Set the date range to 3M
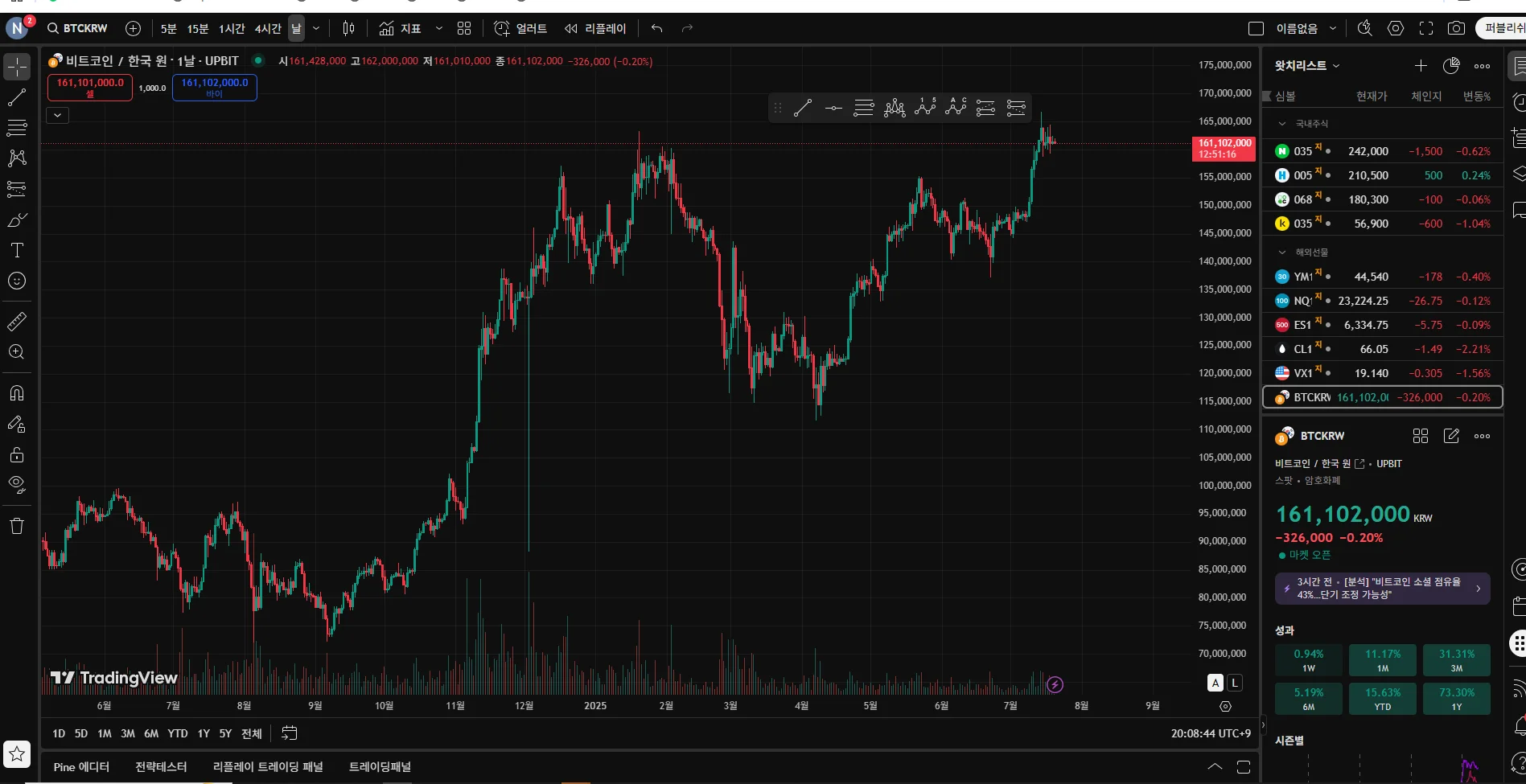 128,733
